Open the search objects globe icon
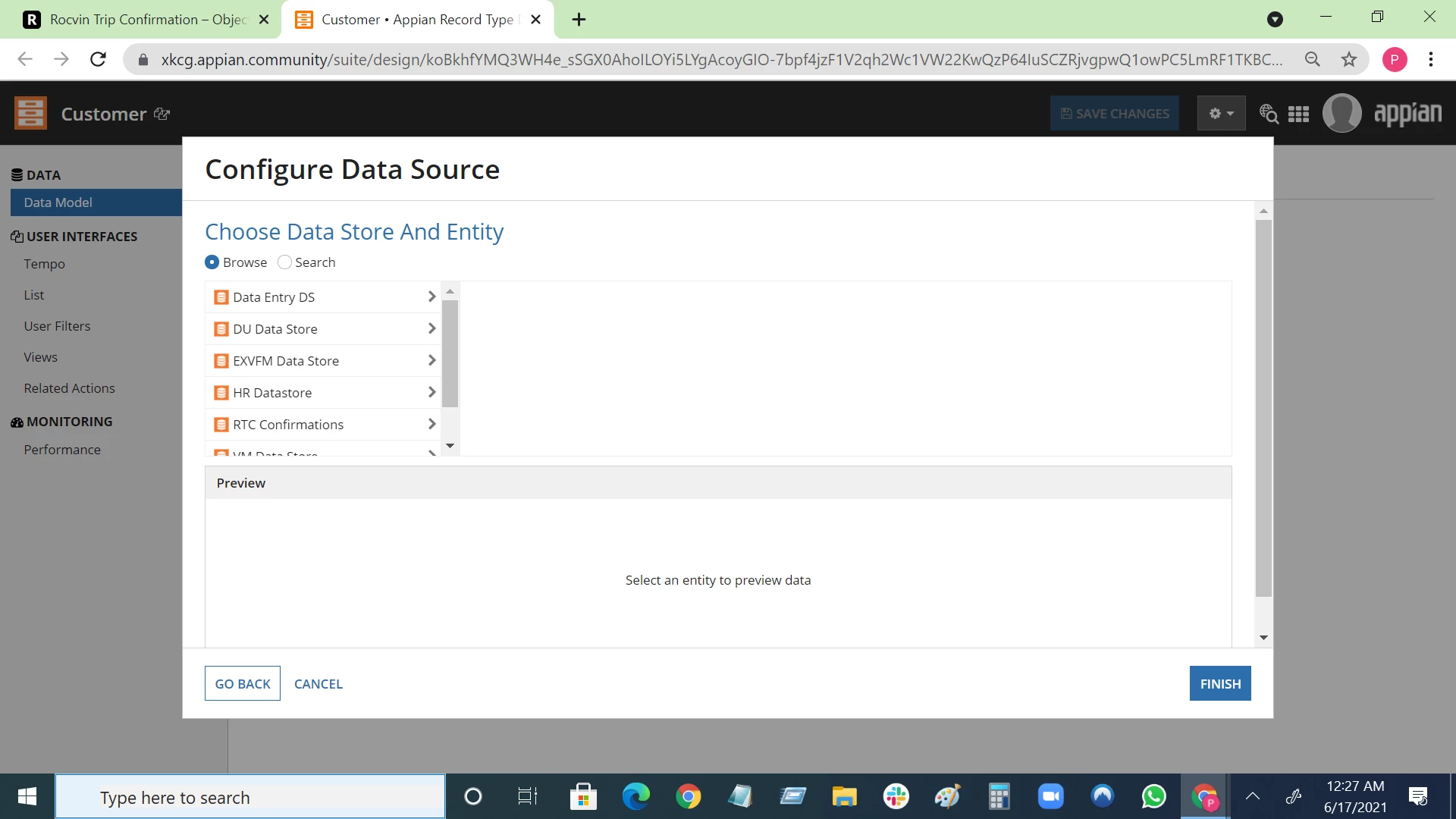Viewport: 1456px width, 819px height. click(1269, 114)
